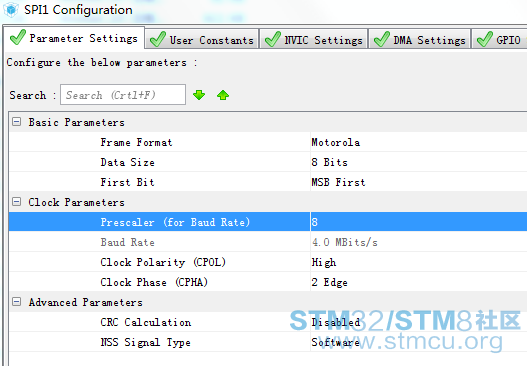Image resolution: width=527 pixels, height=366 pixels.
Task: Collapse the Basic Parameters section
Action: point(16,122)
